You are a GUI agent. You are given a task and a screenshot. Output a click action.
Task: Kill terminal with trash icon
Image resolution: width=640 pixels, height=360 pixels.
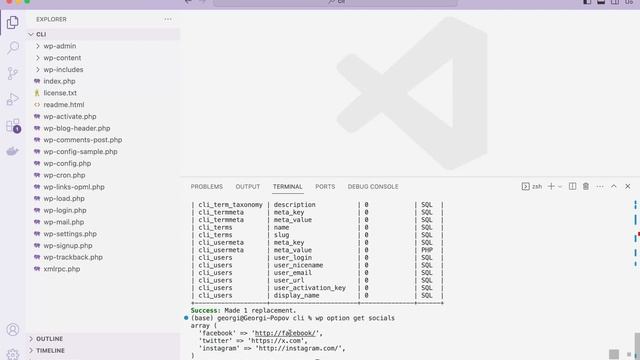[x=586, y=187]
